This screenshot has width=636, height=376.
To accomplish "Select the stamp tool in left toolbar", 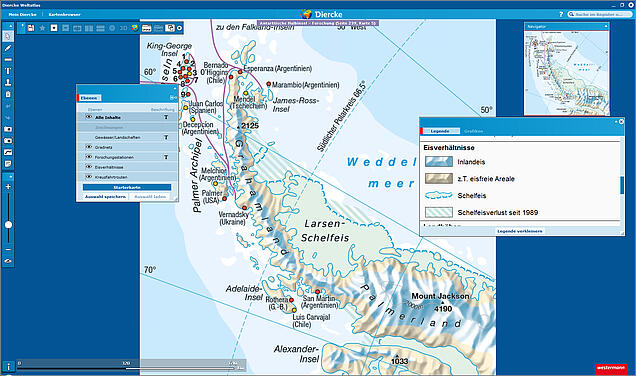I will click(8, 83).
